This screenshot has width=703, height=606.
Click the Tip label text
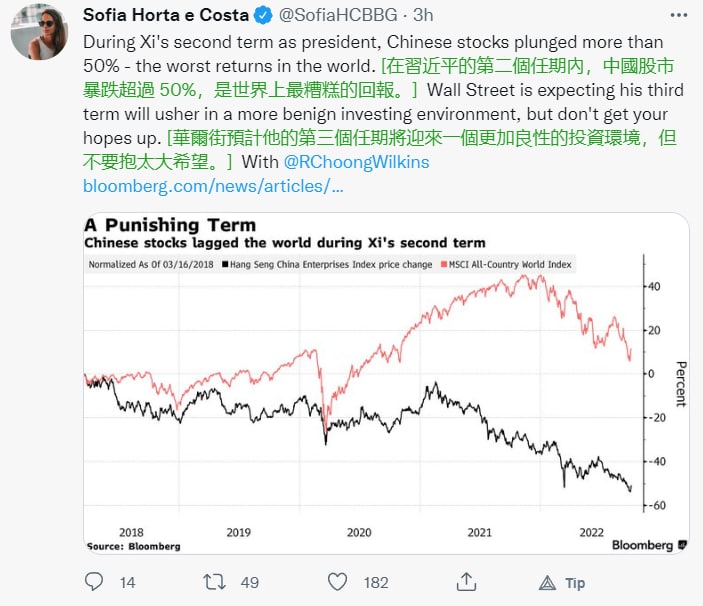[575, 582]
